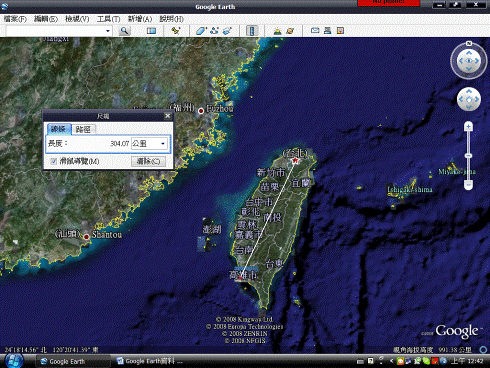Open the 新增(A) menu
This screenshot has width=490, height=368.
(140, 19)
